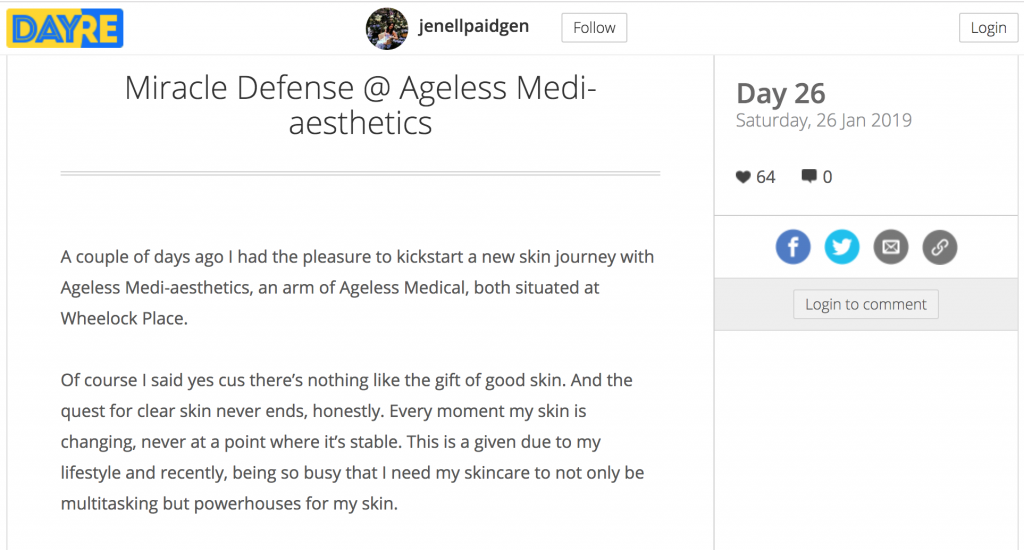Click the comment bubble icon
The width and height of the screenshot is (1024, 550).
coord(808,176)
